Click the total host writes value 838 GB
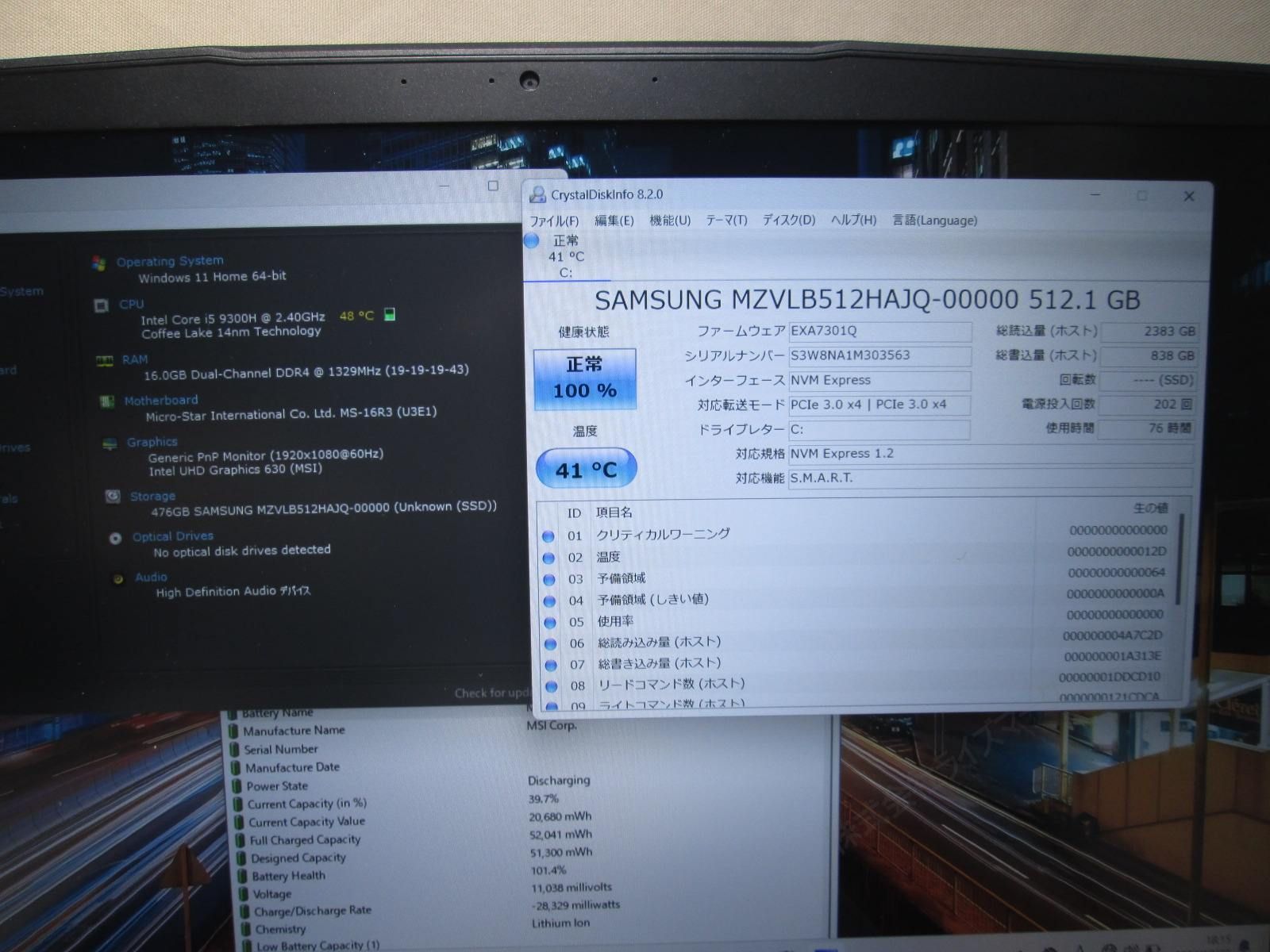1270x952 pixels. (x=1149, y=356)
